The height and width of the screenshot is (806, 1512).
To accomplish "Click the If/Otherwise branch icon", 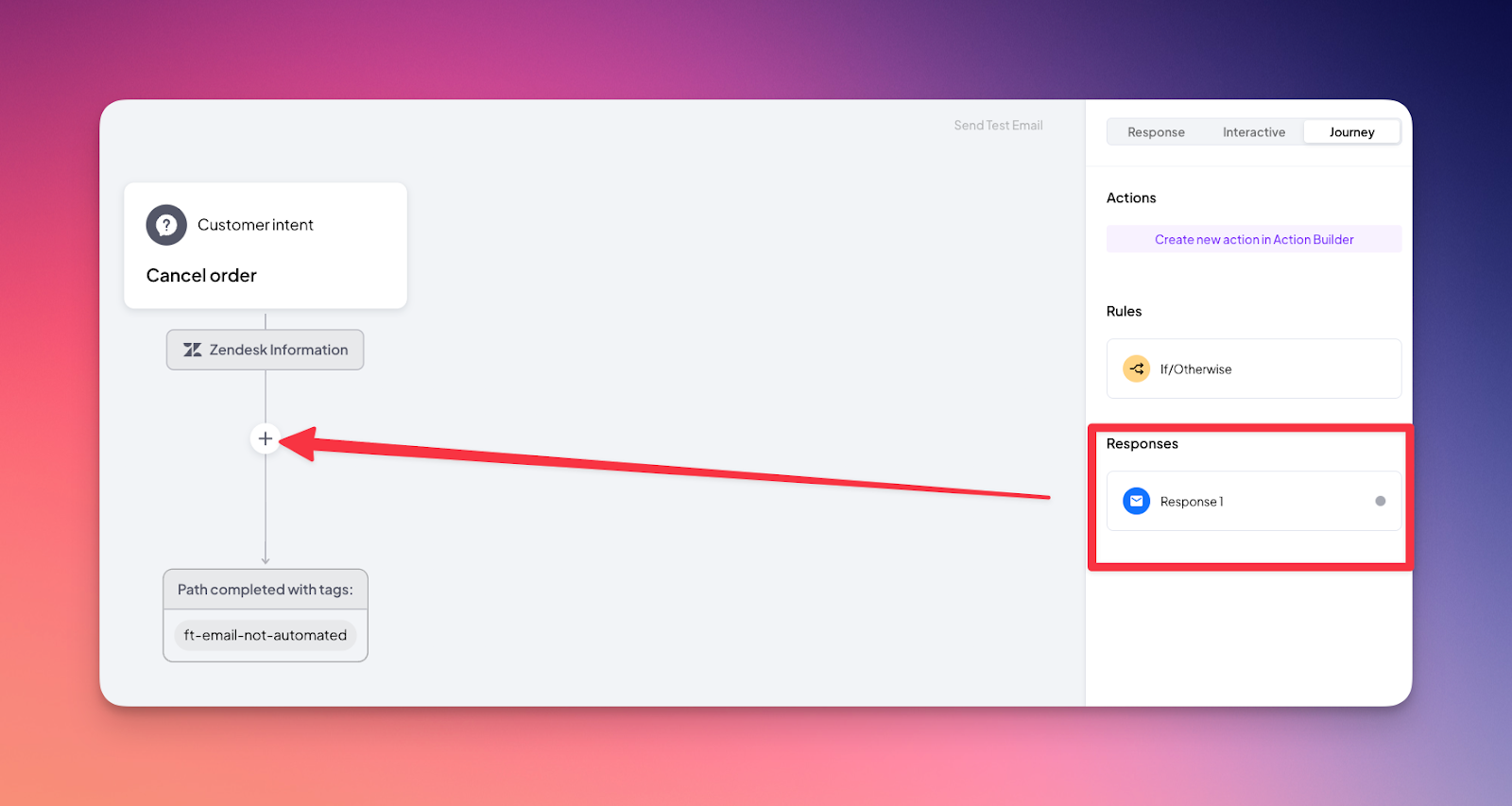I will [1136, 369].
